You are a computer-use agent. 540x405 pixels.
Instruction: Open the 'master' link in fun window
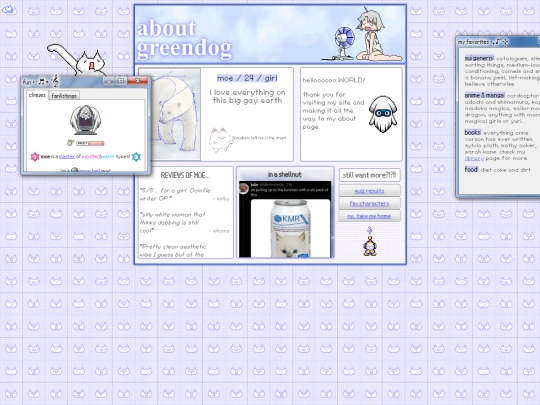pos(67,157)
